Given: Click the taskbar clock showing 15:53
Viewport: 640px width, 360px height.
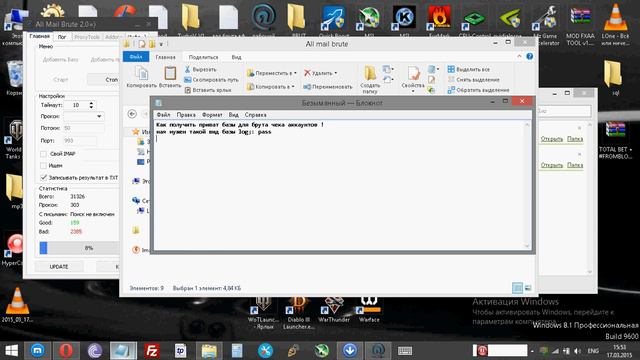Looking at the screenshot, I should coord(619,351).
